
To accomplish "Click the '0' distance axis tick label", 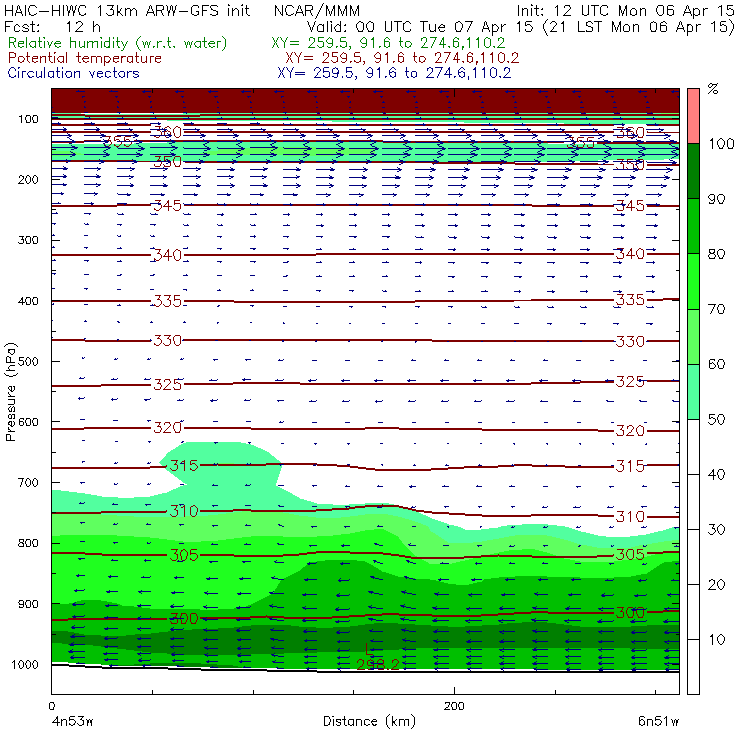I will click(x=52, y=706).
